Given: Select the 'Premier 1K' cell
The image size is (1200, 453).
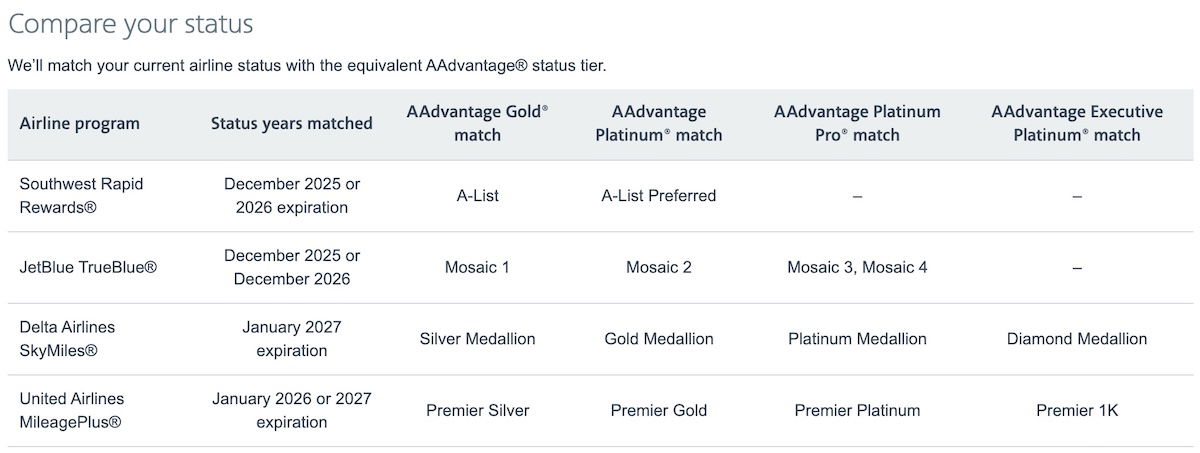Looking at the screenshot, I should pos(1076,410).
